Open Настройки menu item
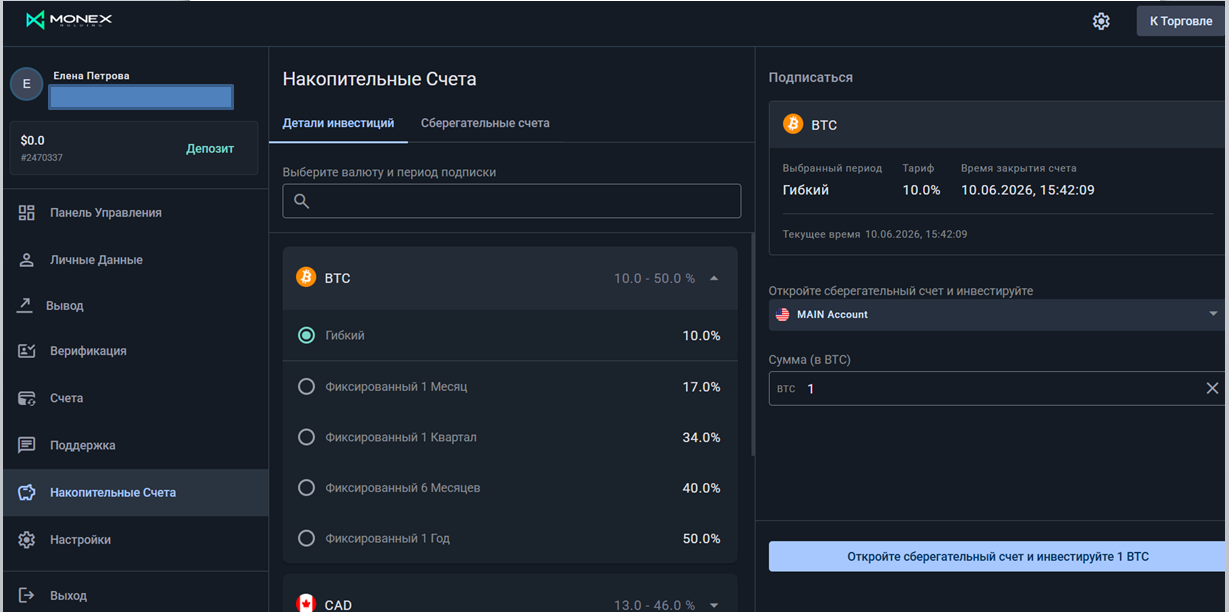This screenshot has height=612, width=1229. pyautogui.click(x=135, y=539)
